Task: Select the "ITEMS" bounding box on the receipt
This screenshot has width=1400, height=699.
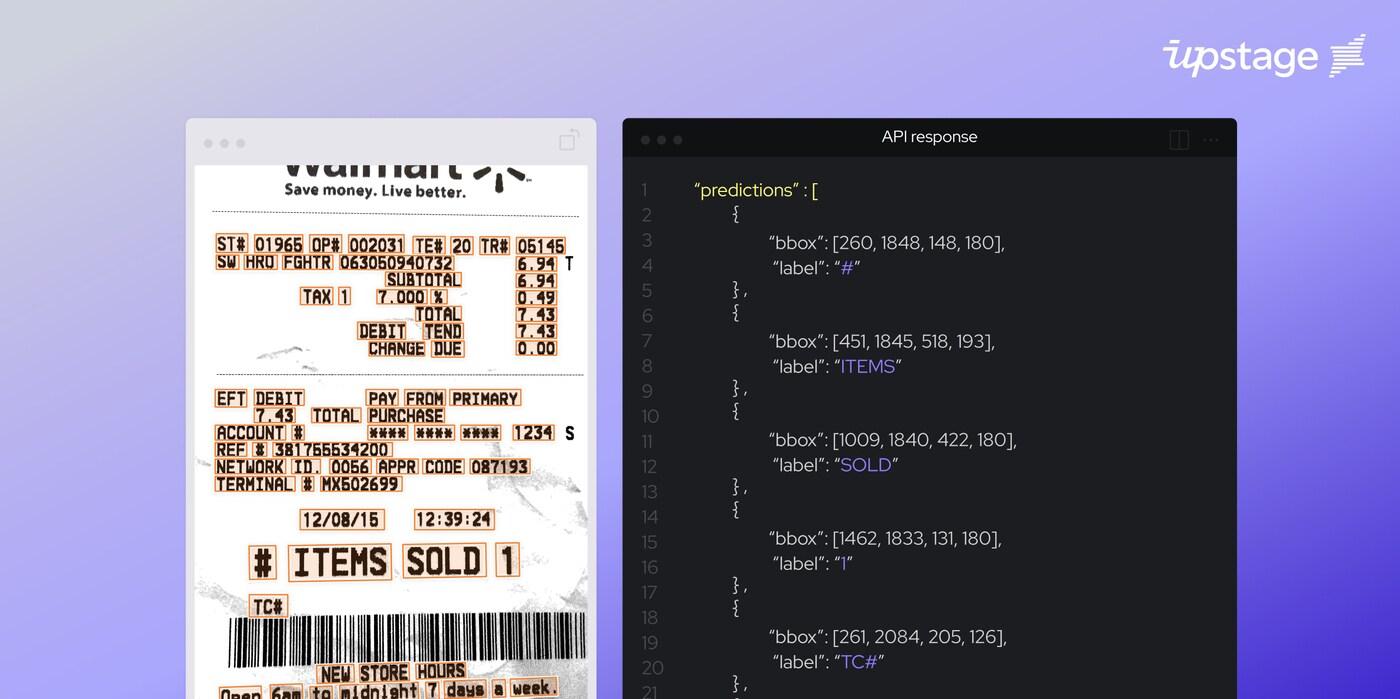Action: (340, 563)
